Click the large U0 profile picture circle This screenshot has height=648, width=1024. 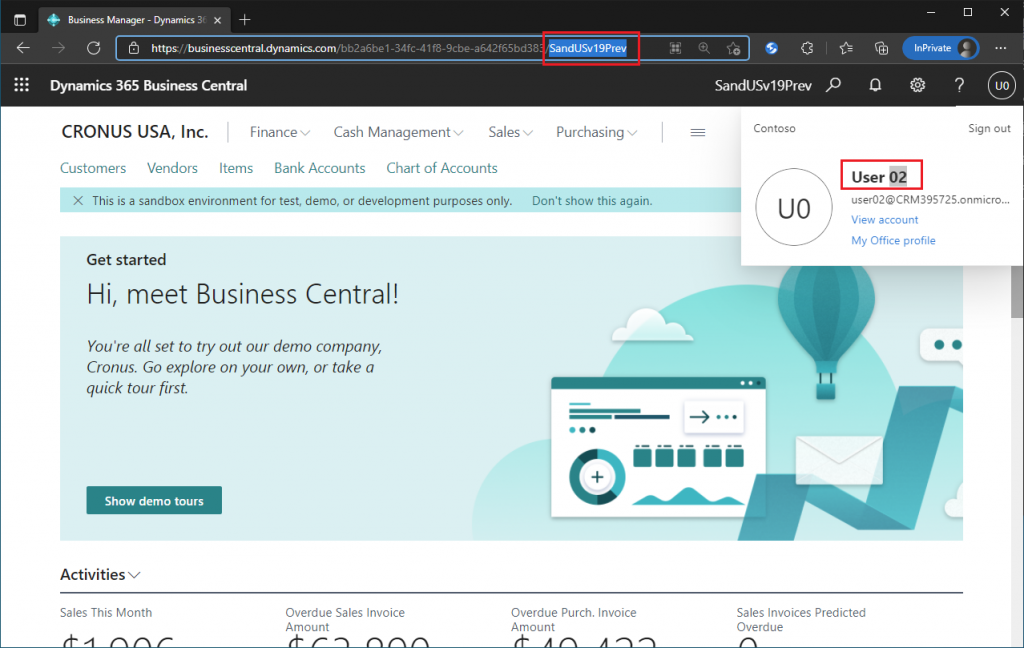coord(794,207)
